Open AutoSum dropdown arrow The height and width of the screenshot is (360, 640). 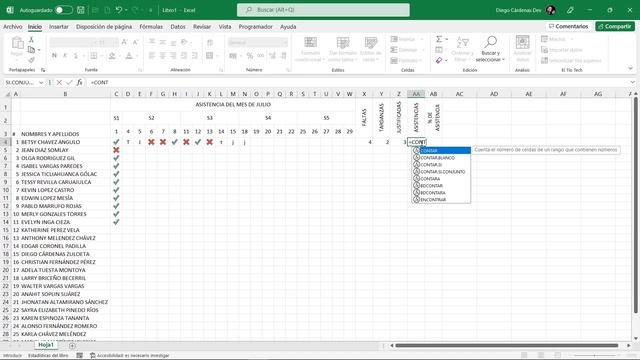[x=447, y=39]
